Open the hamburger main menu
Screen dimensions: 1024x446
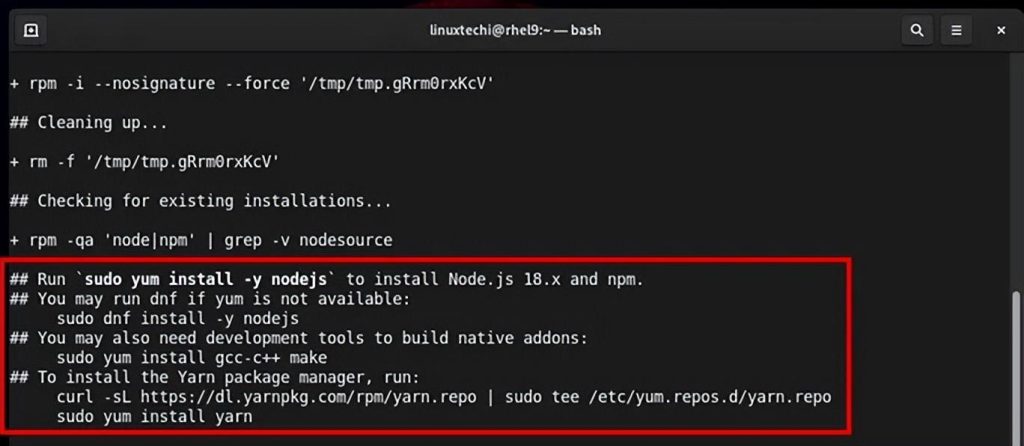pos(957,30)
